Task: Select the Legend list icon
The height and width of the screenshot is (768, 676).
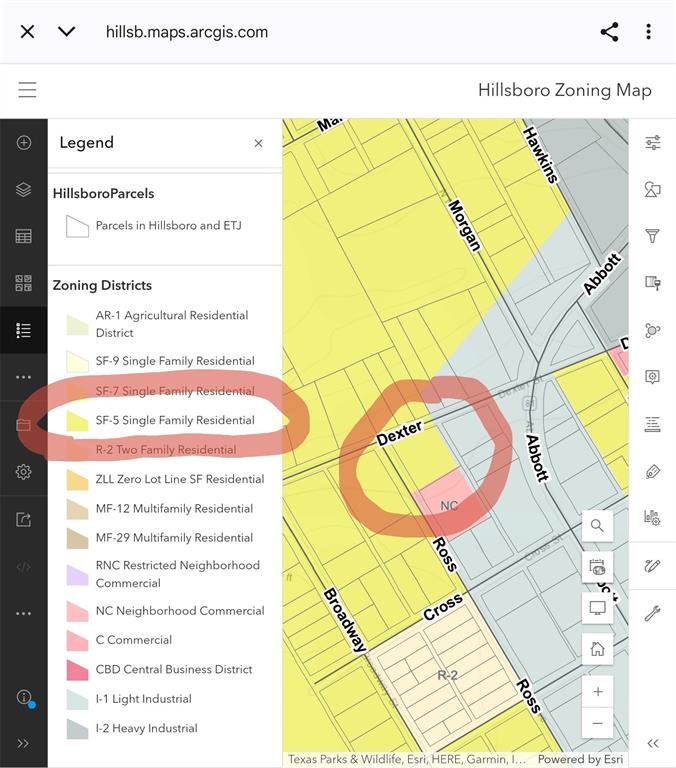Action: pyautogui.click(x=24, y=330)
